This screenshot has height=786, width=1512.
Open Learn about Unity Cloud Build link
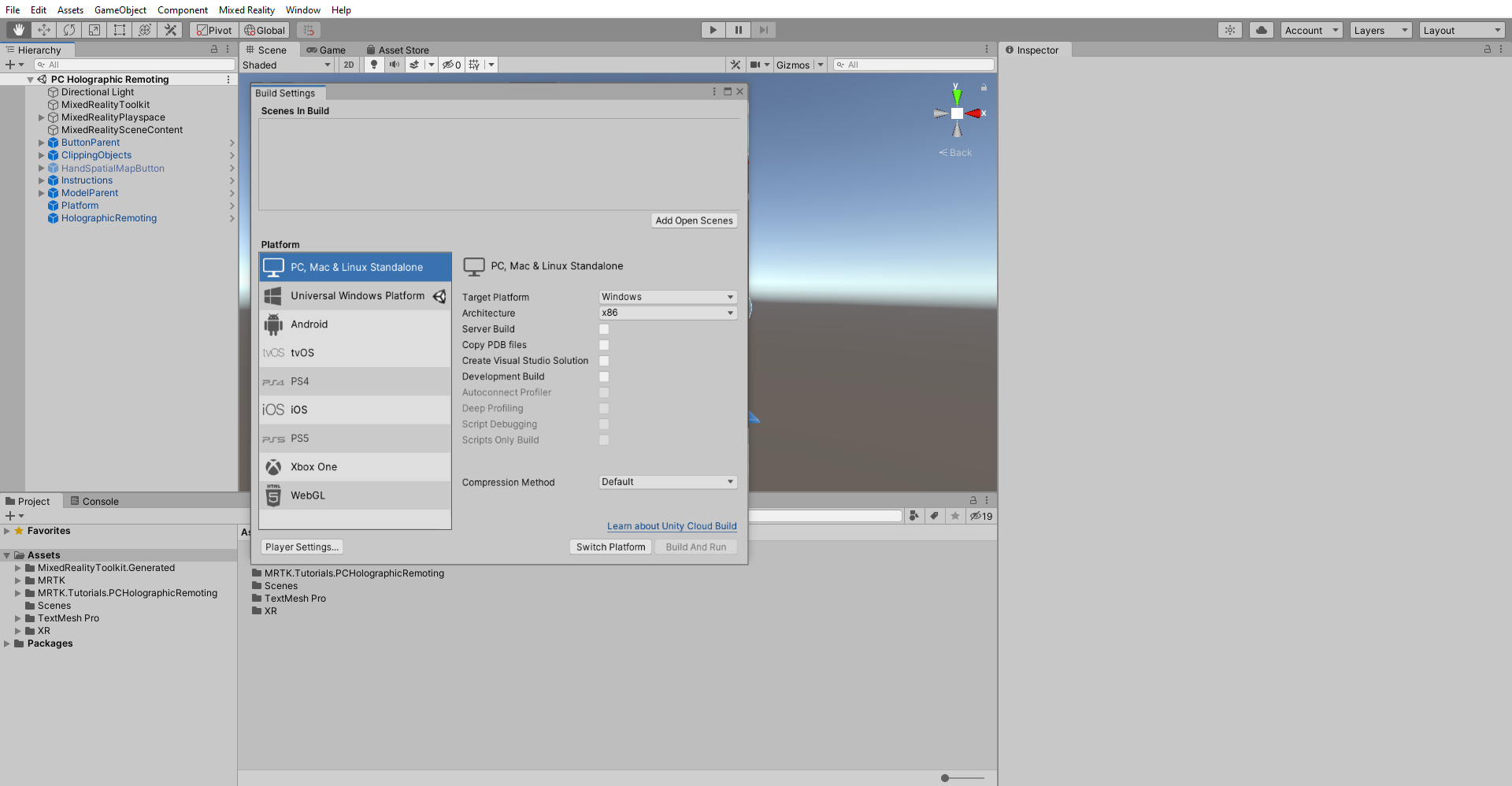[672, 526]
